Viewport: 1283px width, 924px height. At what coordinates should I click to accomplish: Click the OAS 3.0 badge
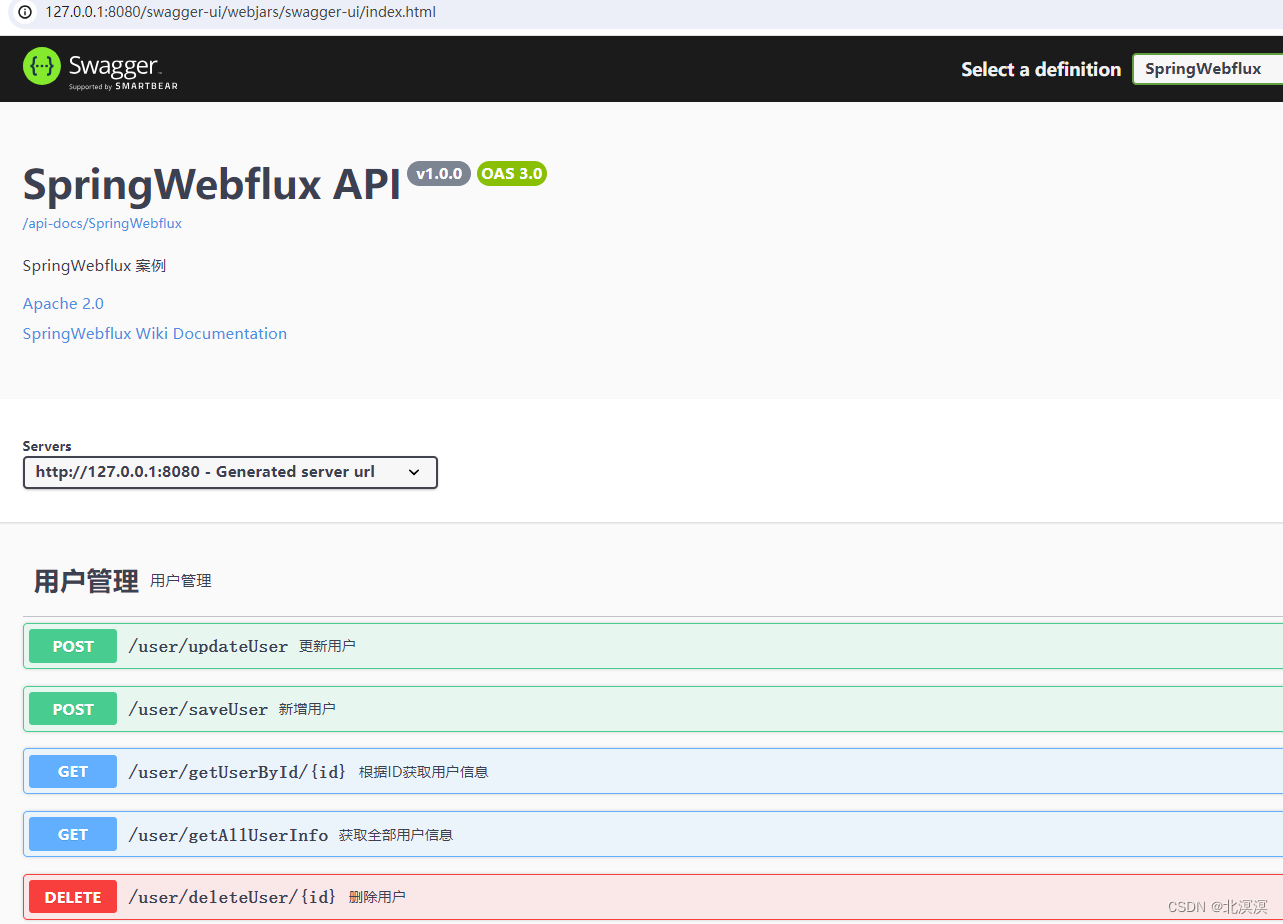pos(511,173)
